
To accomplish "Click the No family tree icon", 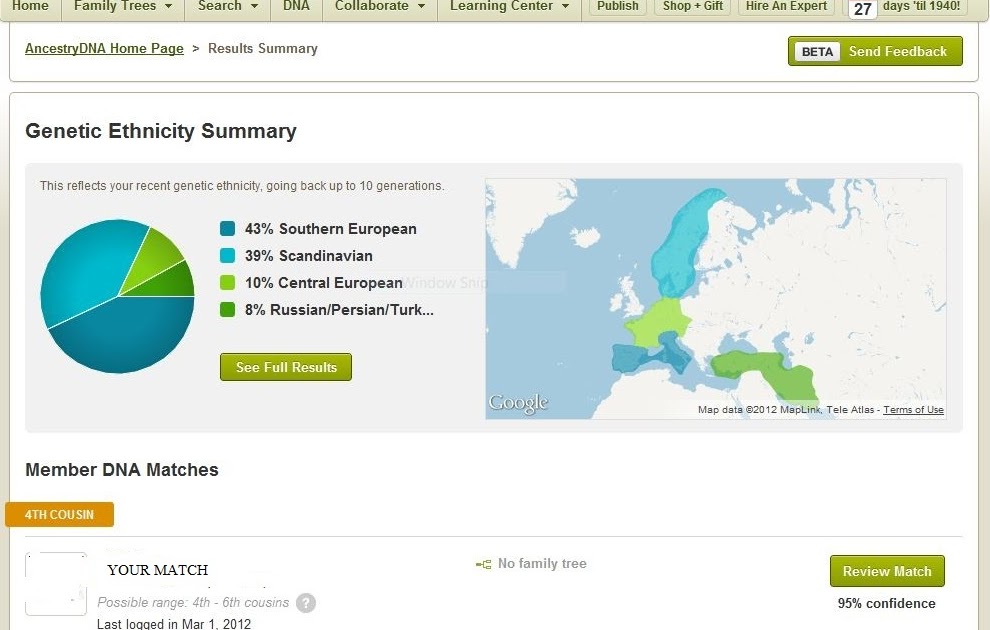I will tap(484, 564).
